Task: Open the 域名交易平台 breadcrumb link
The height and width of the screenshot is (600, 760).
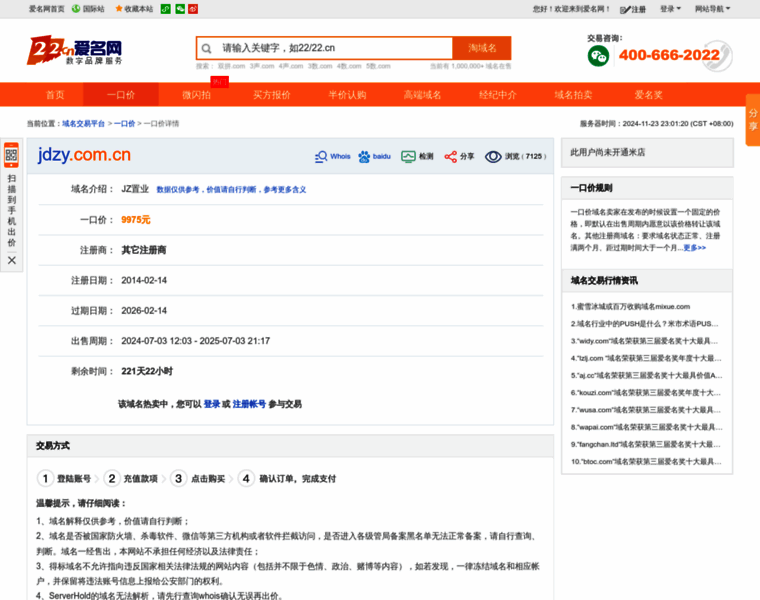Action: [x=83, y=123]
